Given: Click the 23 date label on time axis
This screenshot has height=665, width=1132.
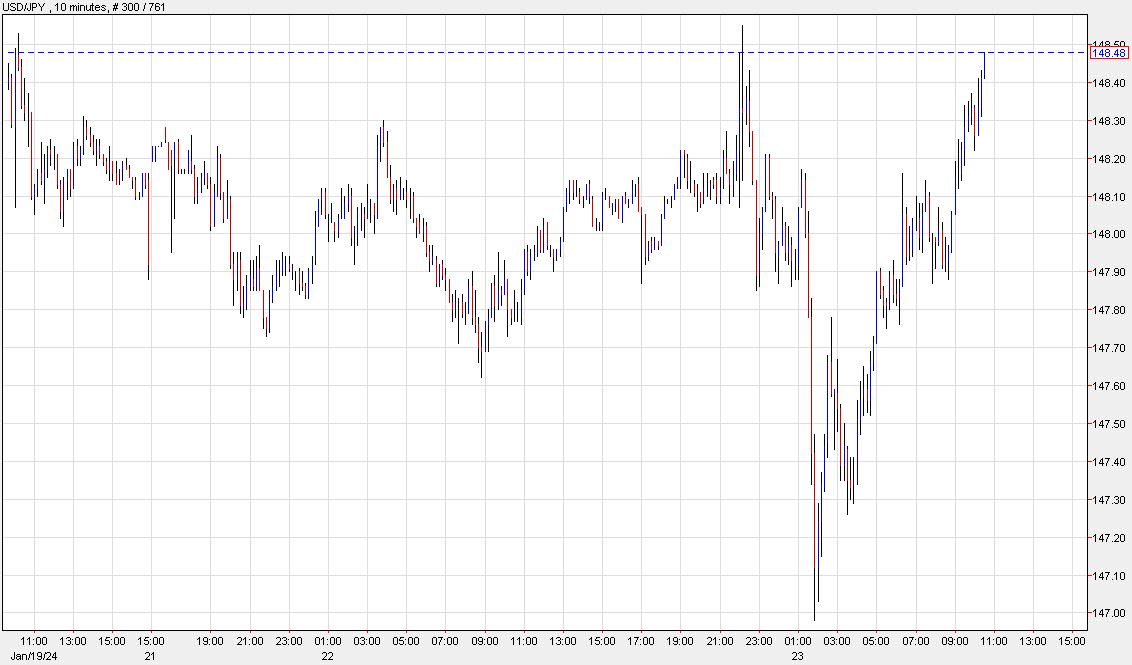Looking at the screenshot, I should [x=795, y=657].
